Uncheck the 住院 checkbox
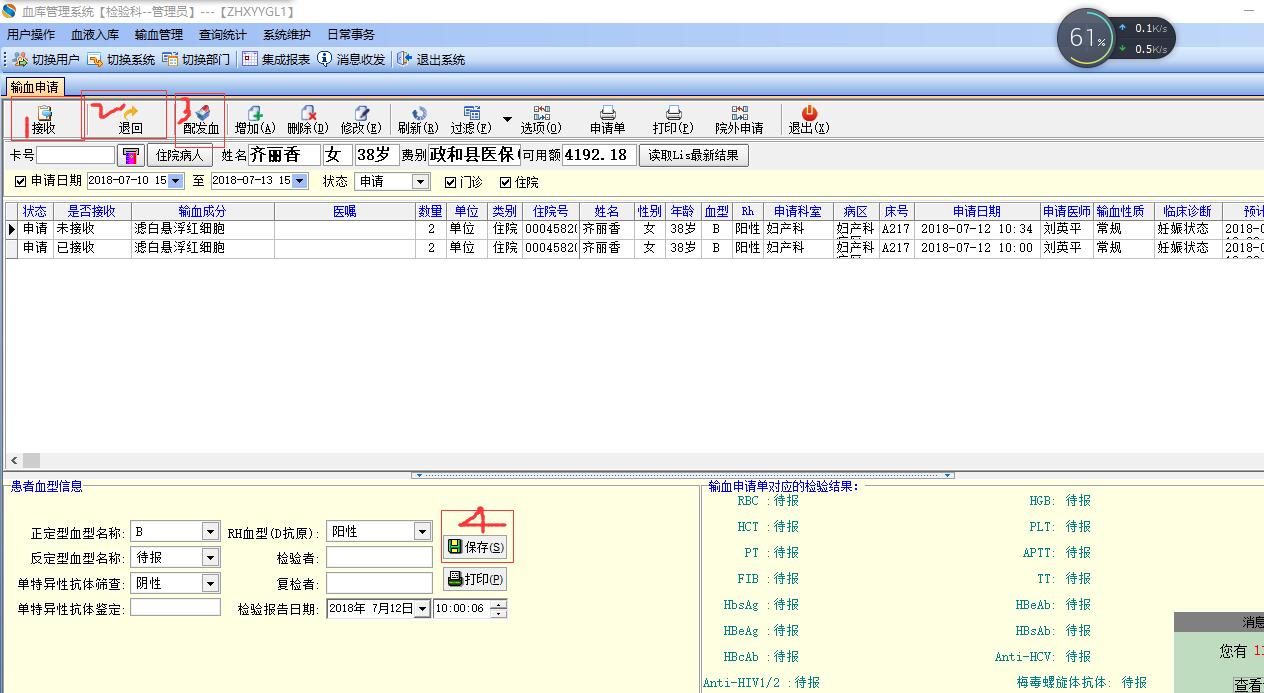The width and height of the screenshot is (1264, 693). tap(505, 181)
